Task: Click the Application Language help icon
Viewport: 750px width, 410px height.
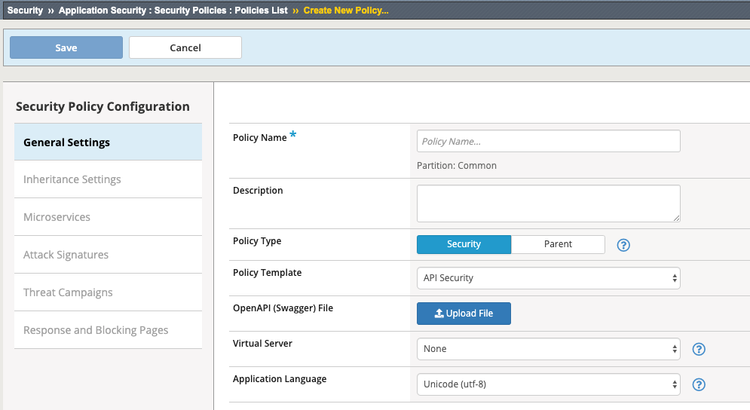Action: [699, 384]
